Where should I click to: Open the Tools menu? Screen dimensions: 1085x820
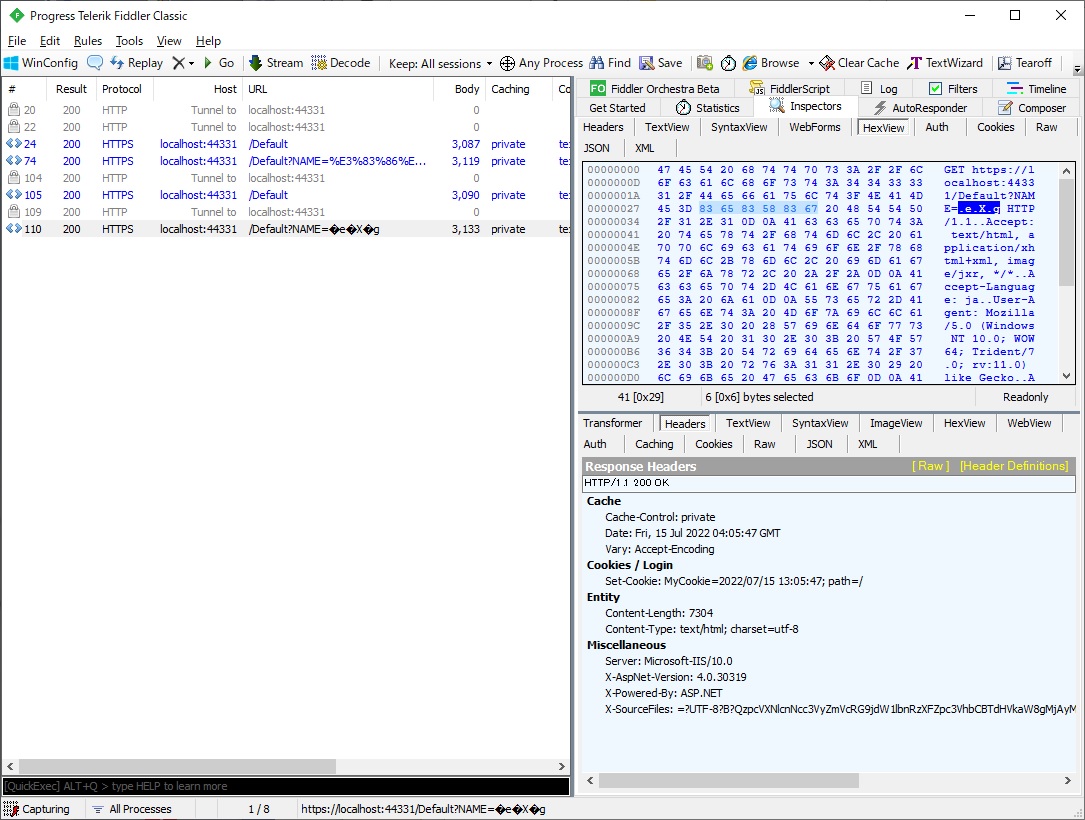click(129, 41)
